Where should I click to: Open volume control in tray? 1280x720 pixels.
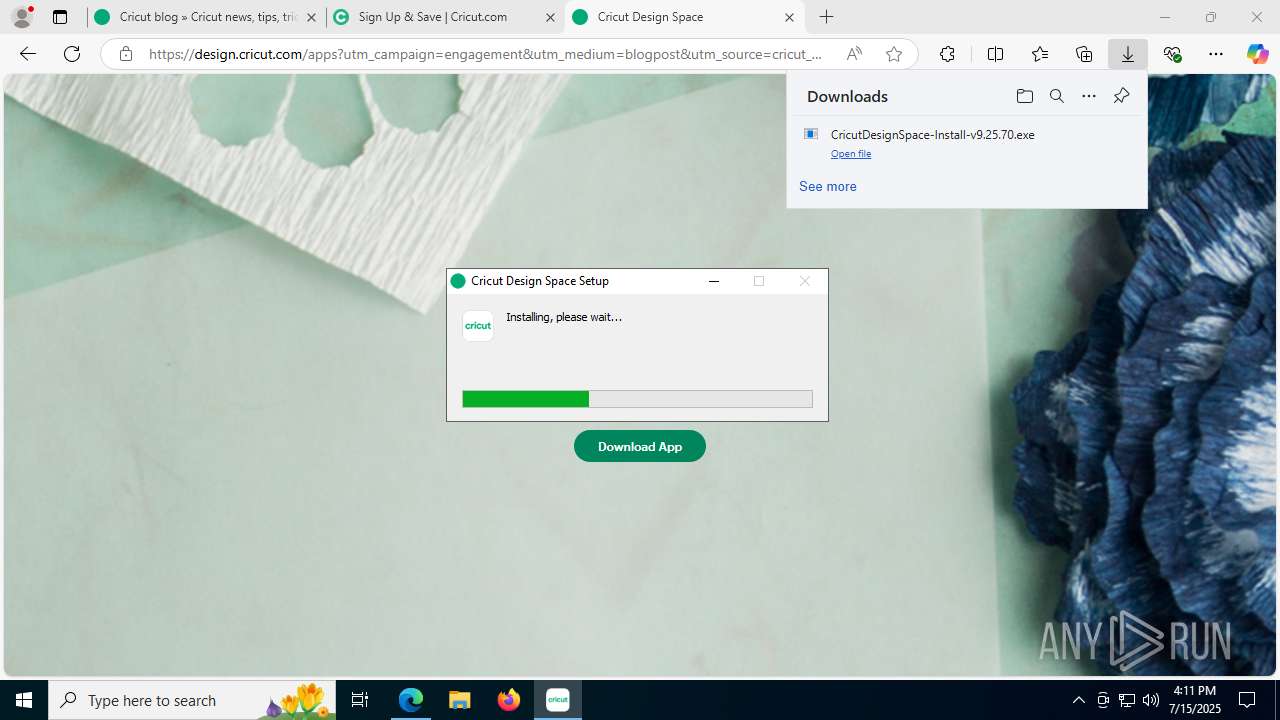point(1151,700)
